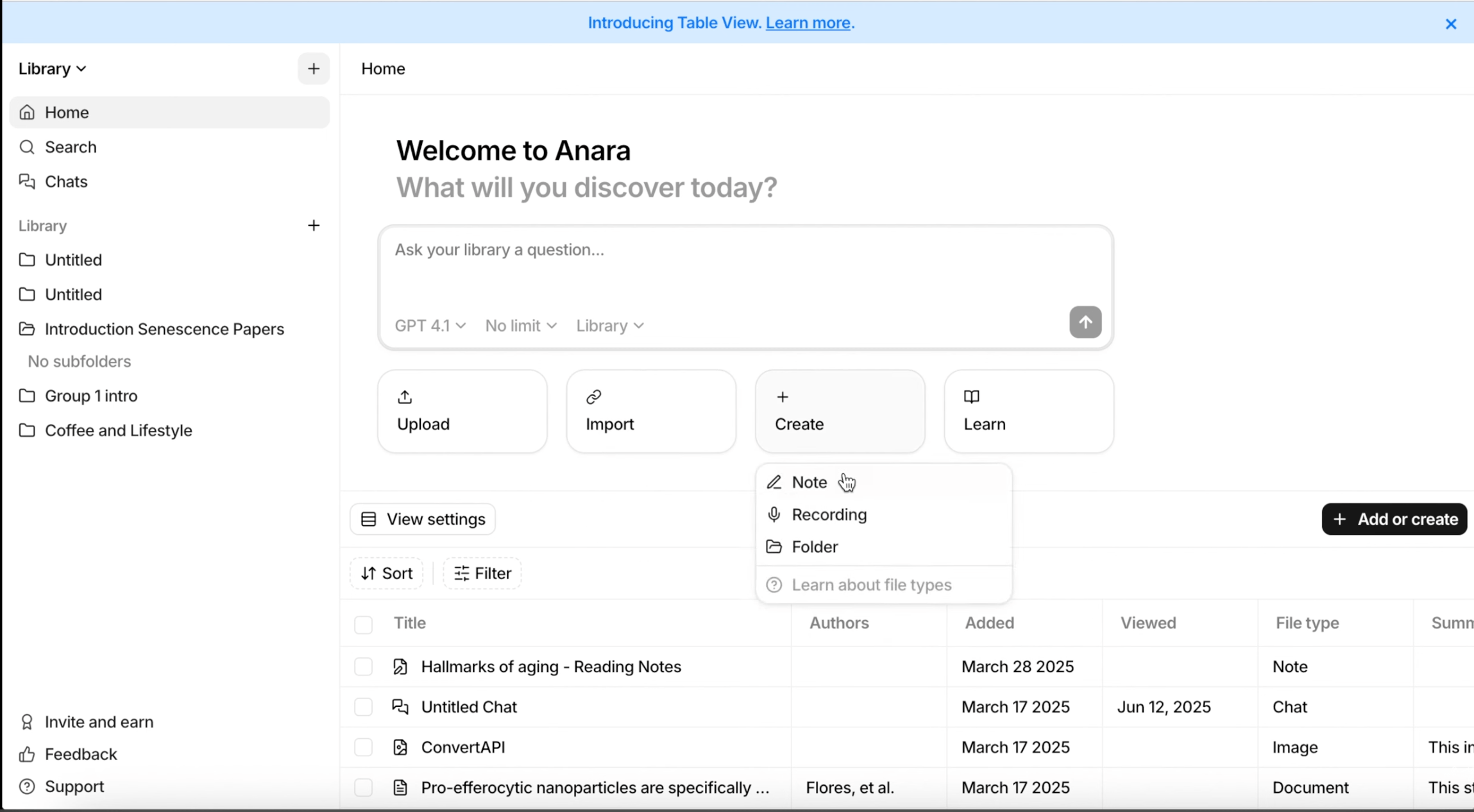Click the submit arrow in question box
Image resolution: width=1474 pixels, height=812 pixels.
coord(1085,322)
